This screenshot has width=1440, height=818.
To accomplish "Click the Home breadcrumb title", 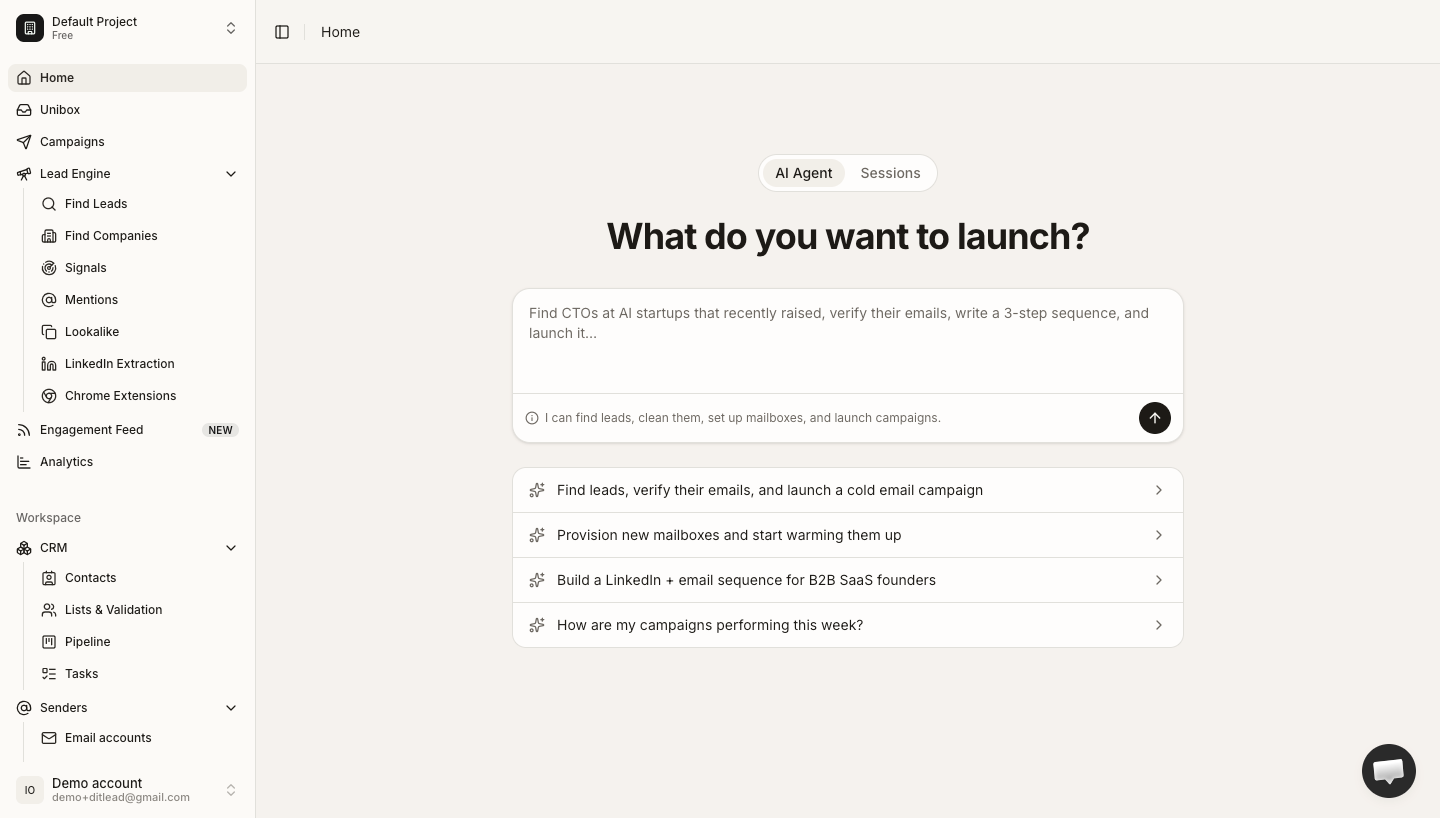I will click(340, 32).
